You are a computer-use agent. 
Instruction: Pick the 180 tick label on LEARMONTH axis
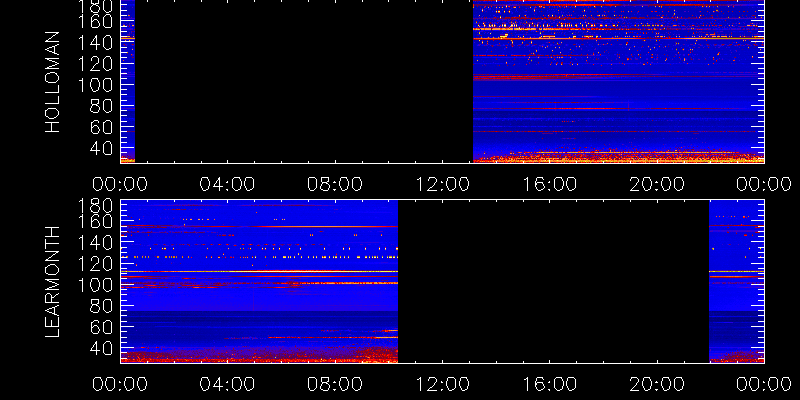click(97, 207)
